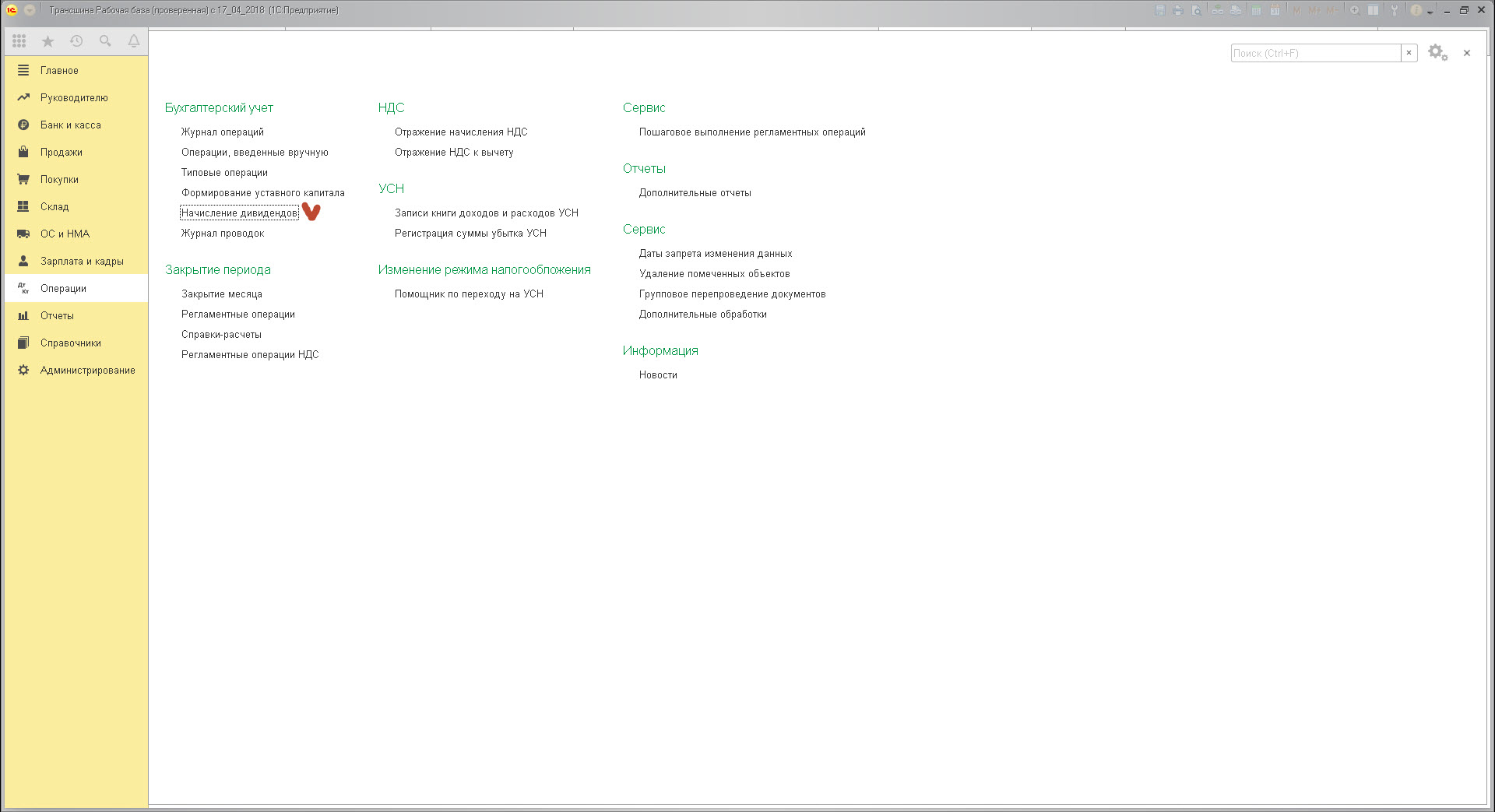Open the wrench service tools icon
1495x812 pixels.
coord(1395,10)
